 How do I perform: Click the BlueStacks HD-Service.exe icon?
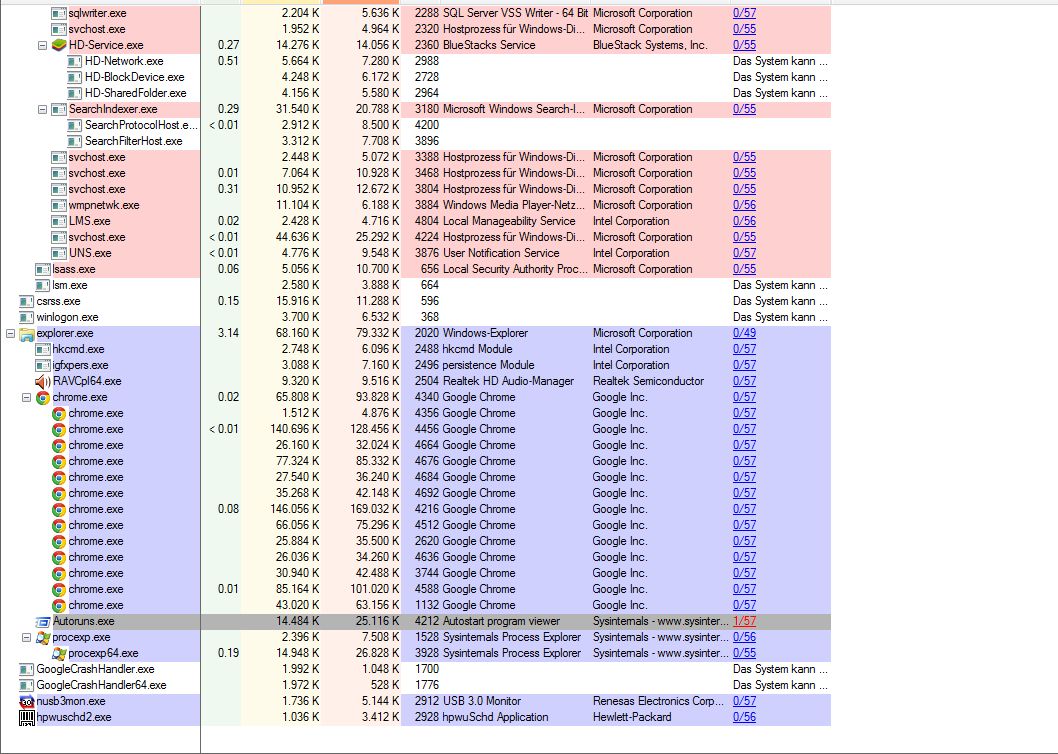pyautogui.click(x=59, y=45)
